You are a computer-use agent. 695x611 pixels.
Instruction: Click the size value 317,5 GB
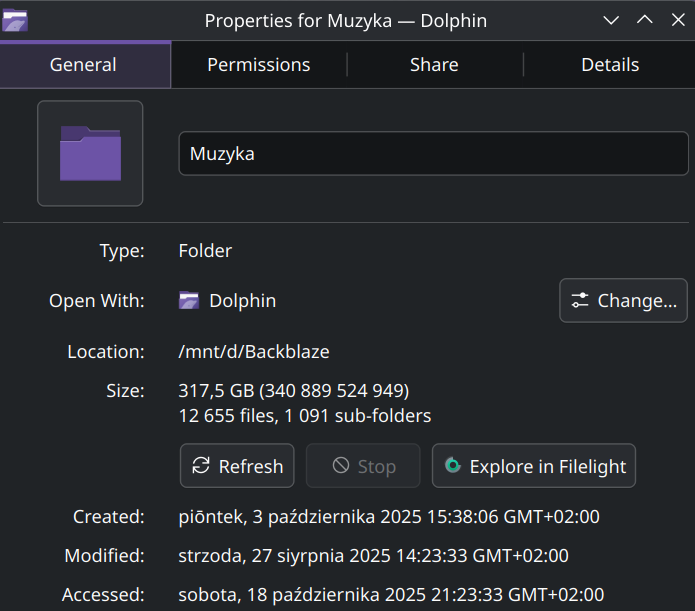pyautogui.click(x=216, y=391)
